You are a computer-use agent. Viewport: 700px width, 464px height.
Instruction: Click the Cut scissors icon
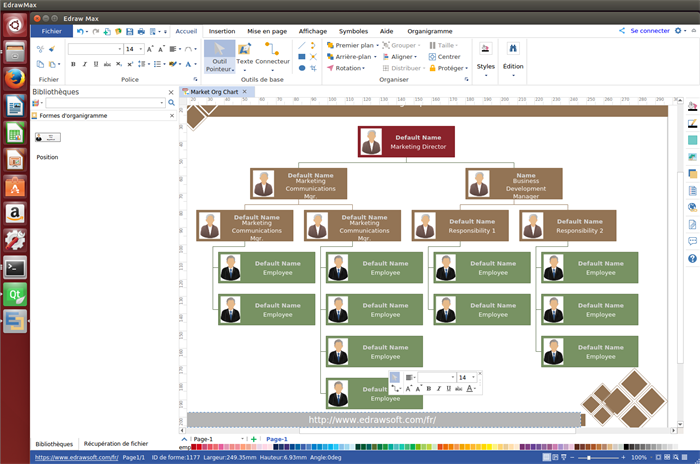(40, 49)
